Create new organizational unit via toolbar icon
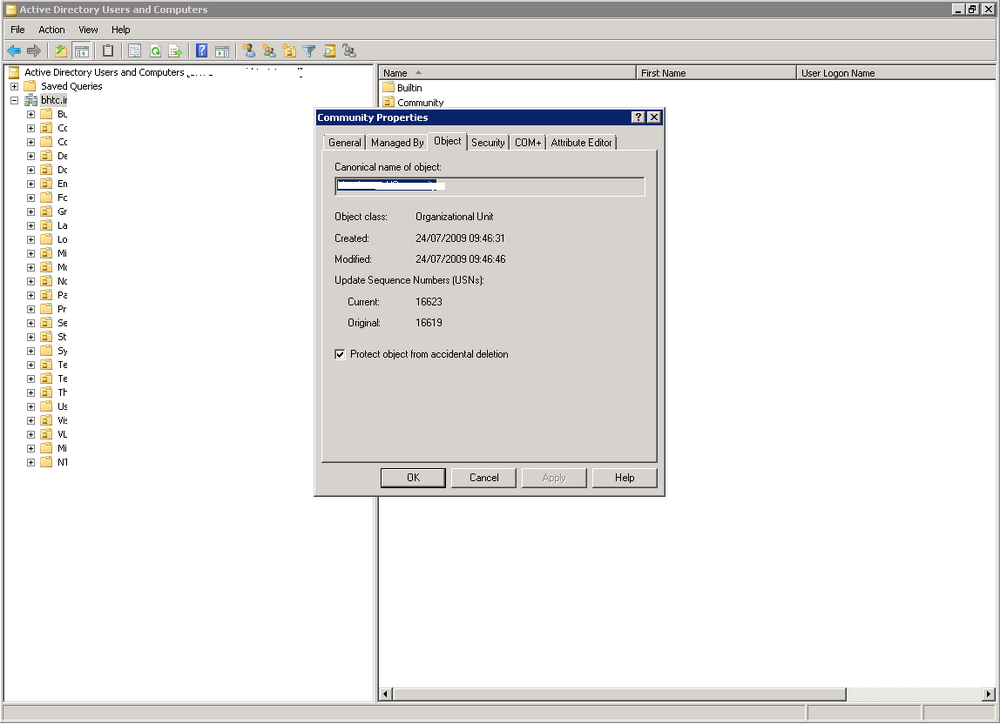The height and width of the screenshot is (724, 1000). pos(290,51)
